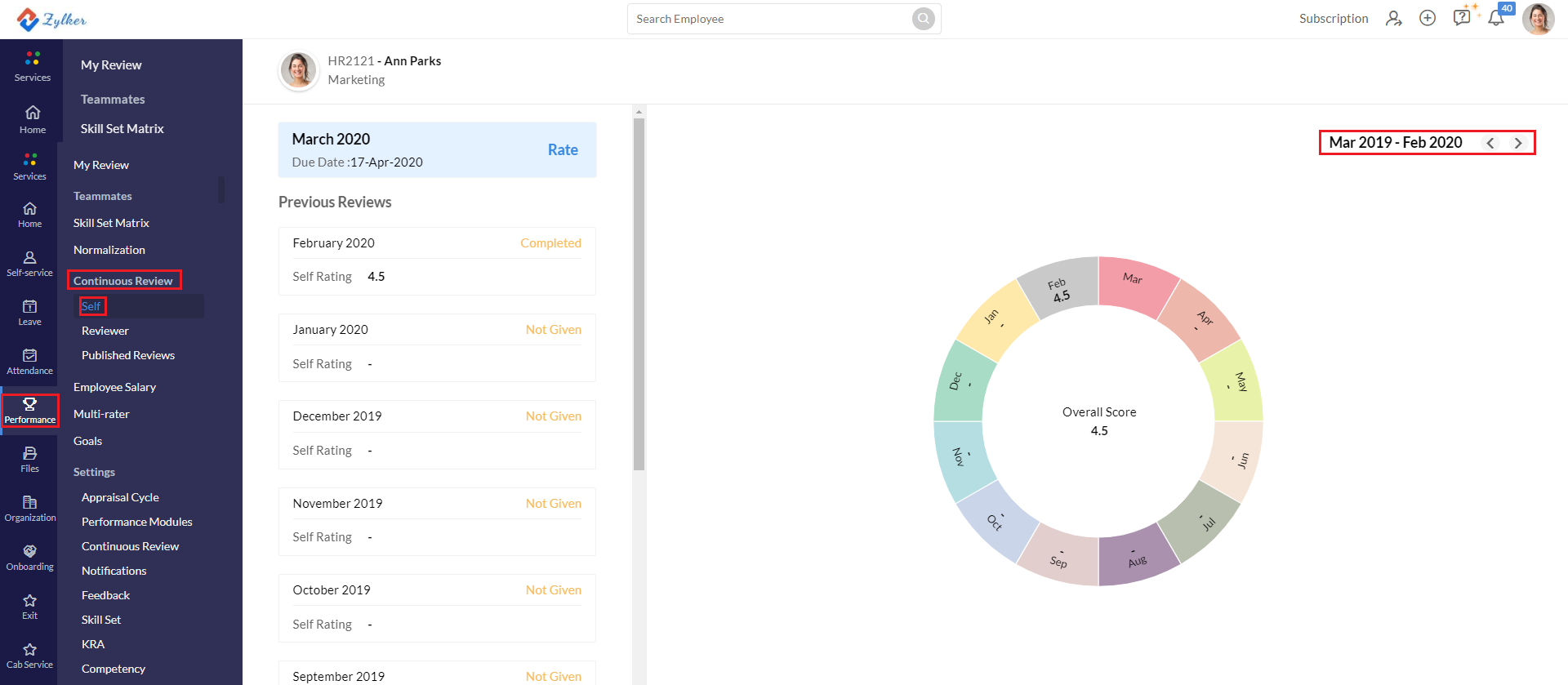Open Published Reviews submenu item
Image resolution: width=1568 pixels, height=685 pixels.
click(128, 355)
